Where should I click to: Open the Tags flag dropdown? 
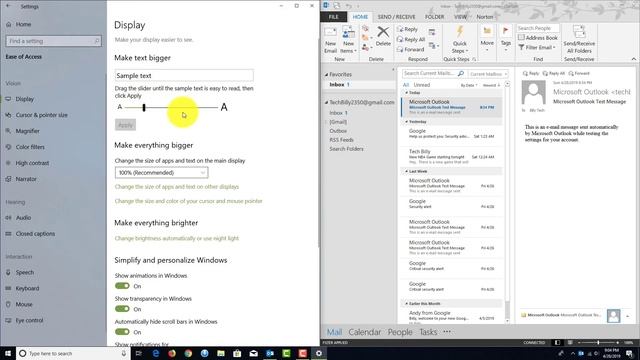tap(506, 39)
